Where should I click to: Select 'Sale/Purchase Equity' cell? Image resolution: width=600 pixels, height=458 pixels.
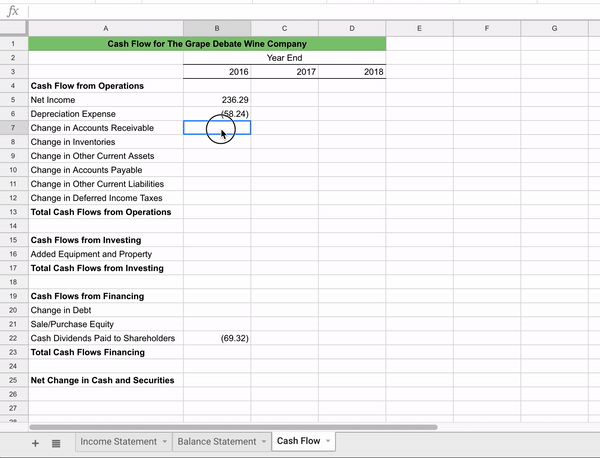[106, 324]
